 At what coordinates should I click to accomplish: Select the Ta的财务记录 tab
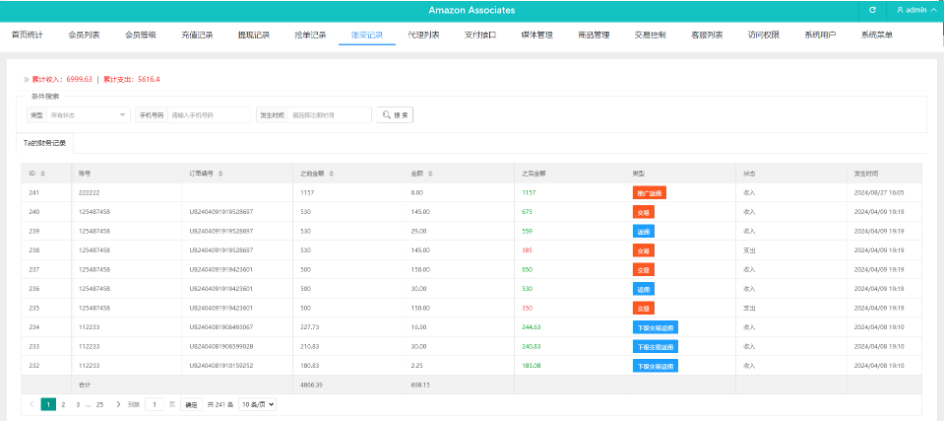point(45,143)
